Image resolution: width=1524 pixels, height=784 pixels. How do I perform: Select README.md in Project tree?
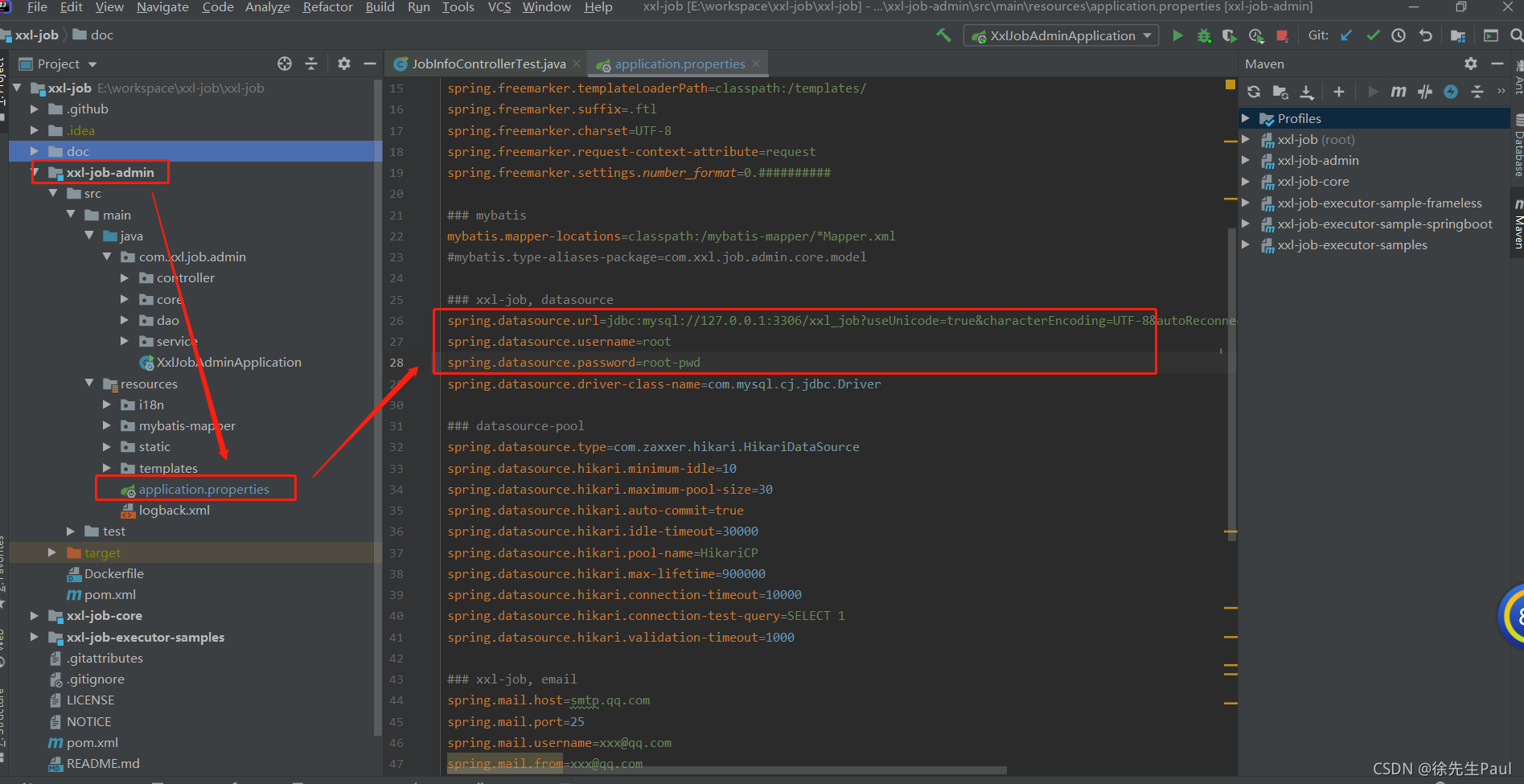coord(103,764)
